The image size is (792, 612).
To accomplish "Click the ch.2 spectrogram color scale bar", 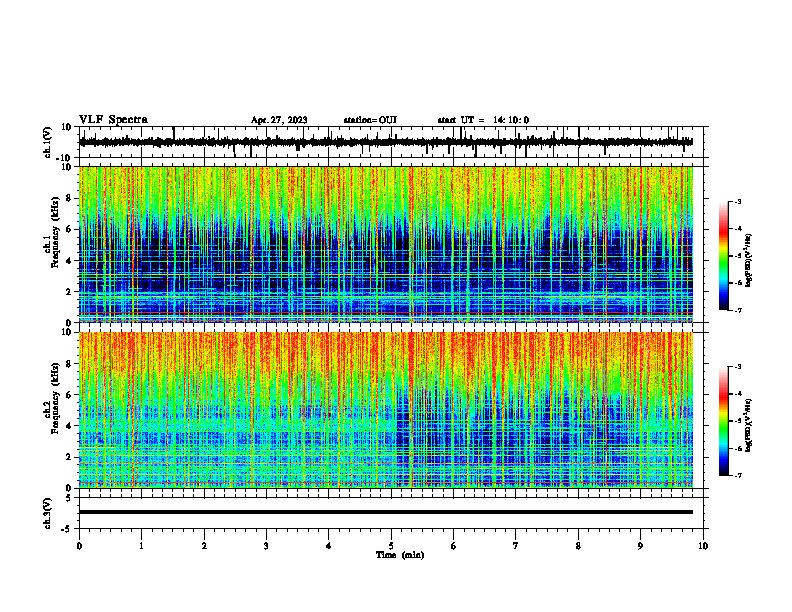I will pyautogui.click(x=723, y=421).
